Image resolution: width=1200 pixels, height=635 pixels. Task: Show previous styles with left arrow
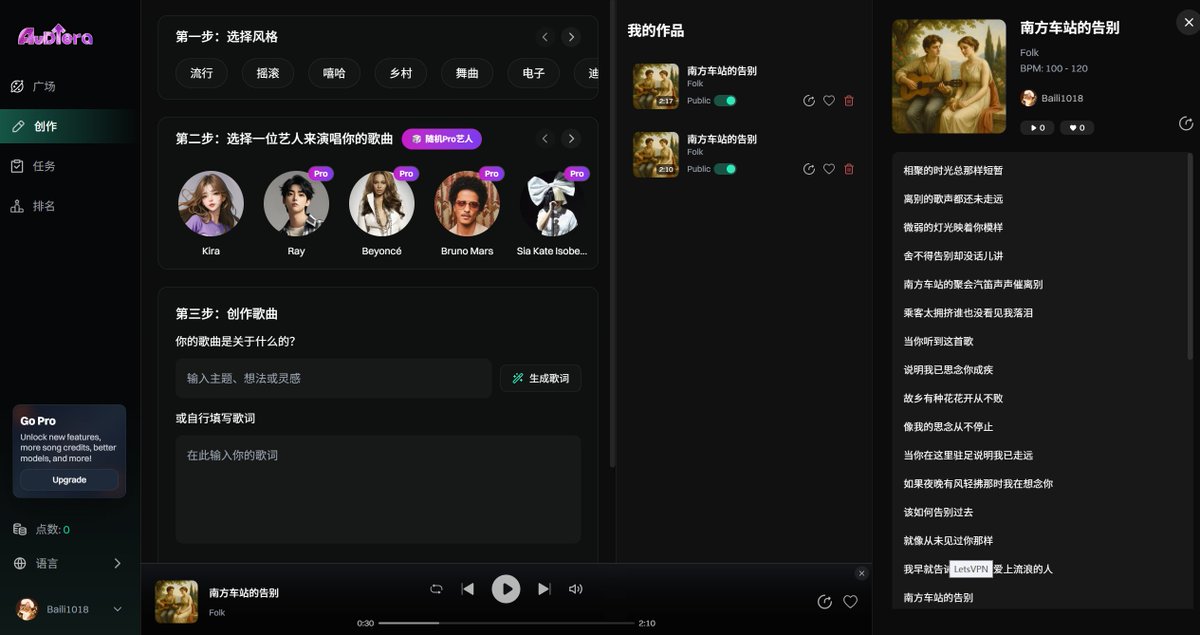545,37
